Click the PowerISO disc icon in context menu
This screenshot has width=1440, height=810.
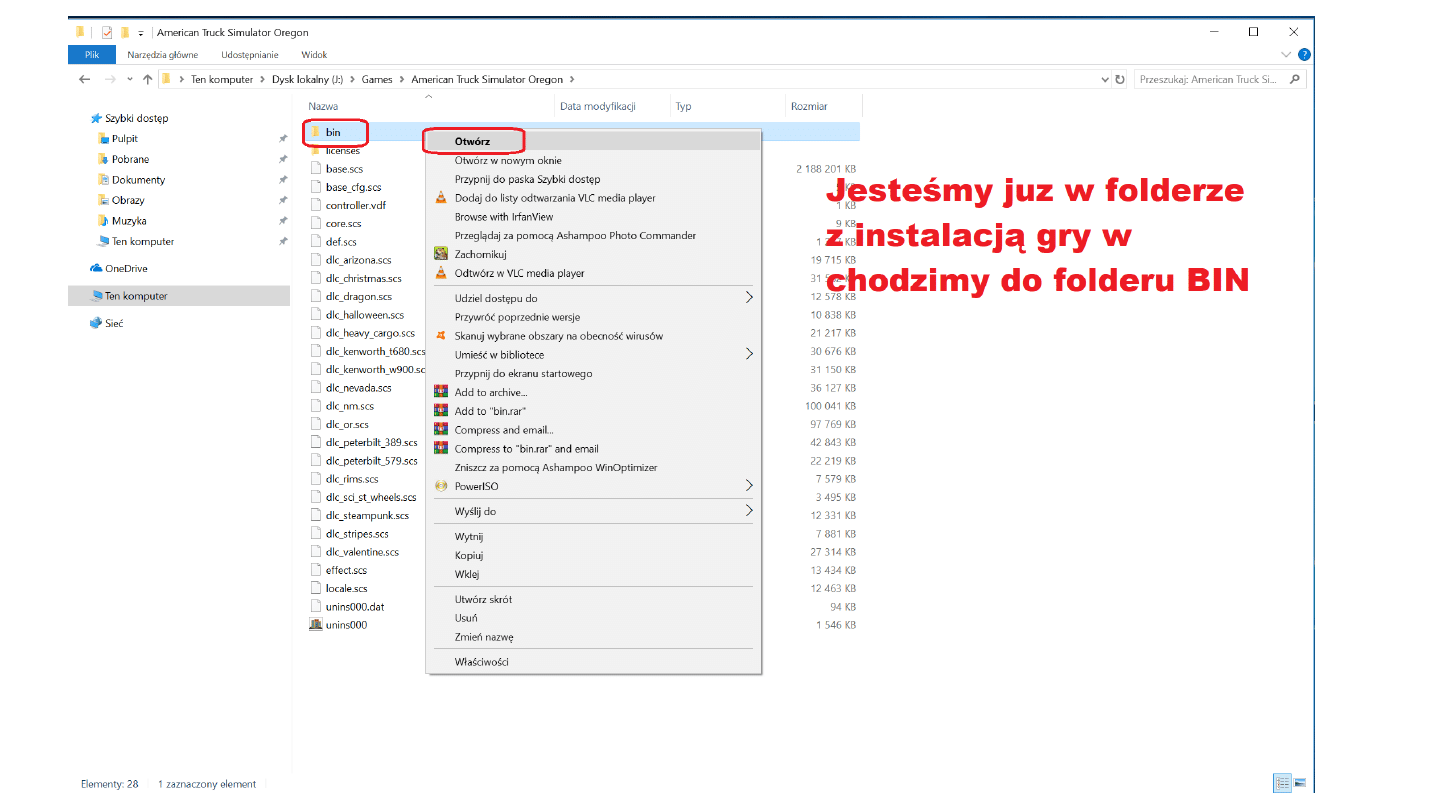click(x=440, y=486)
